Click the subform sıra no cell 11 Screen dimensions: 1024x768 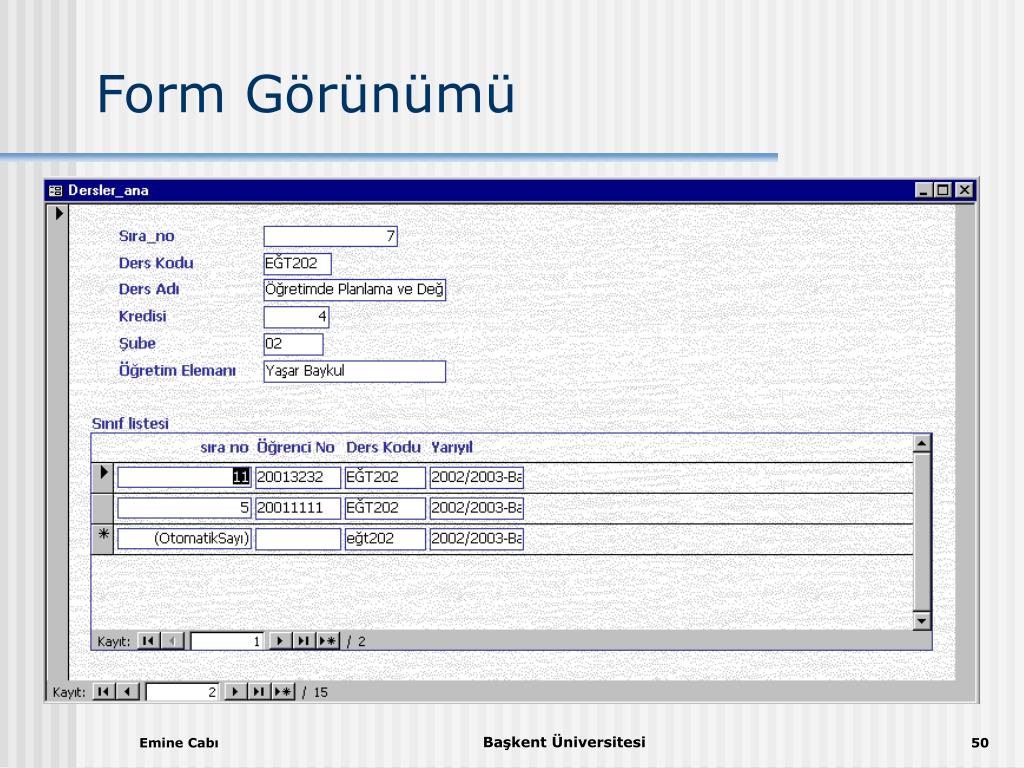click(x=184, y=477)
